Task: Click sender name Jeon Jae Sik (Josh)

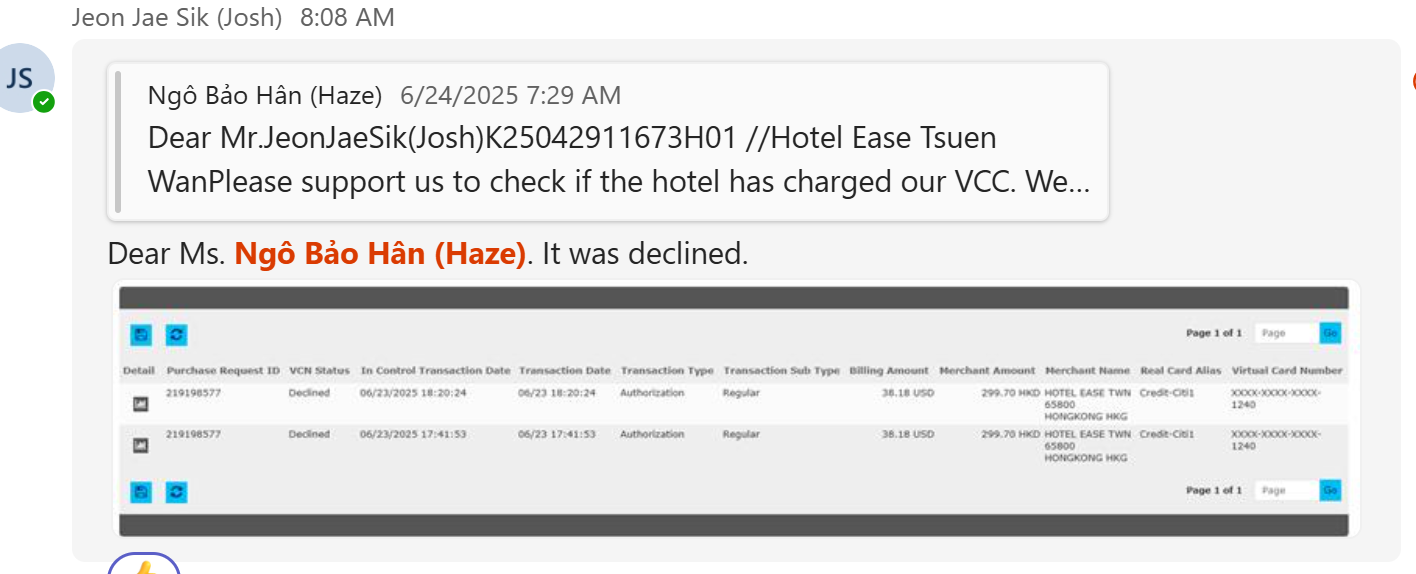Action: (177, 17)
